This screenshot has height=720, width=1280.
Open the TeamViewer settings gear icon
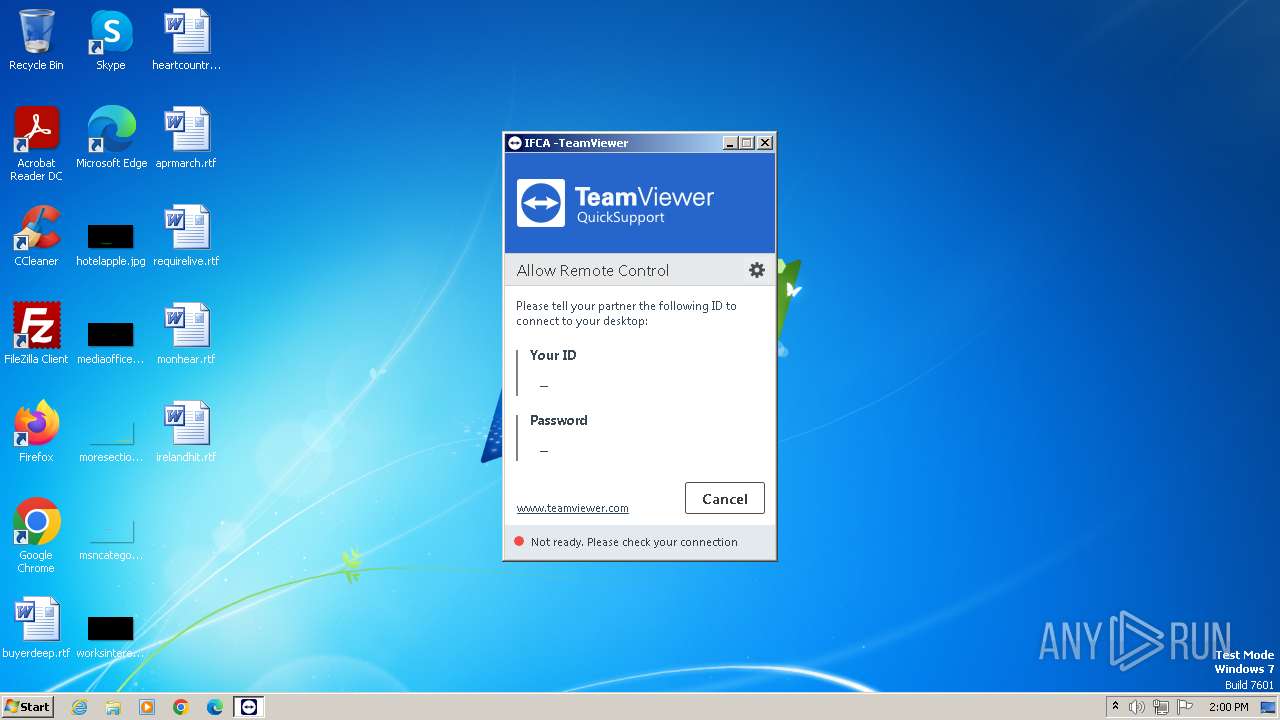[757, 270]
